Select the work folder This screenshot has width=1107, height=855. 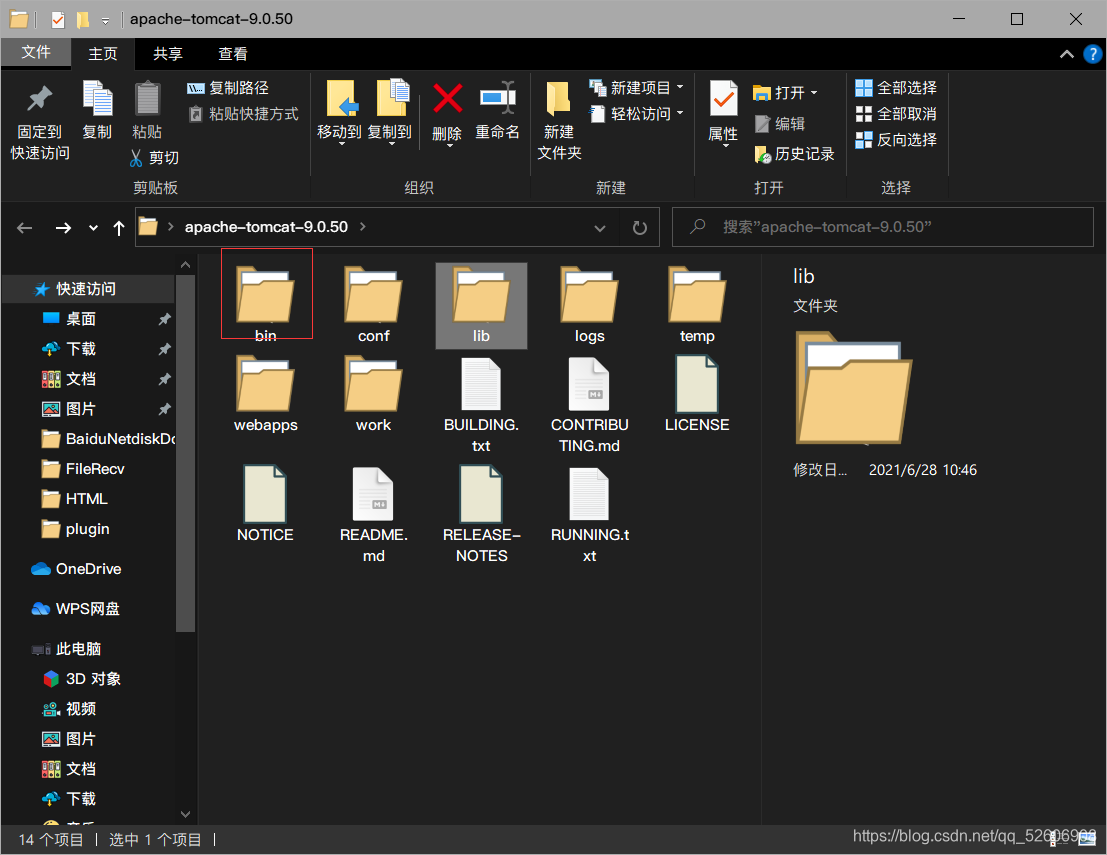pos(373,393)
